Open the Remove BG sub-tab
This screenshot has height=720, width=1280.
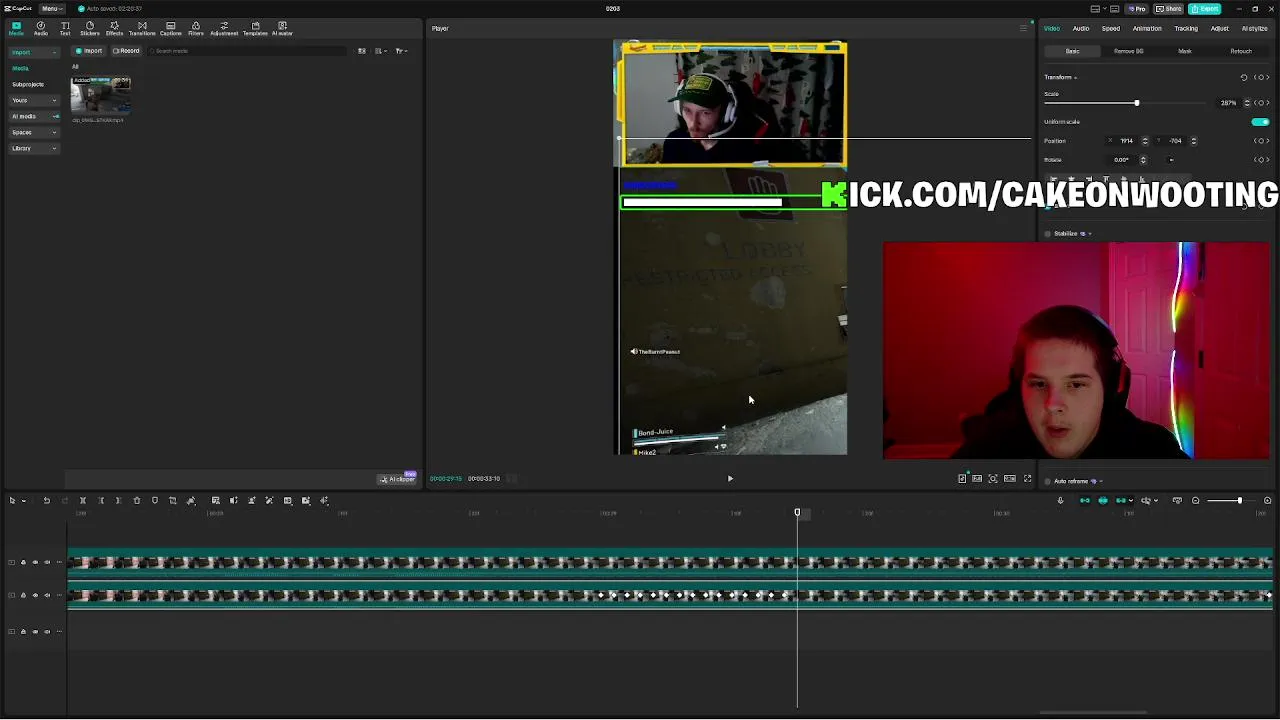coord(1129,51)
